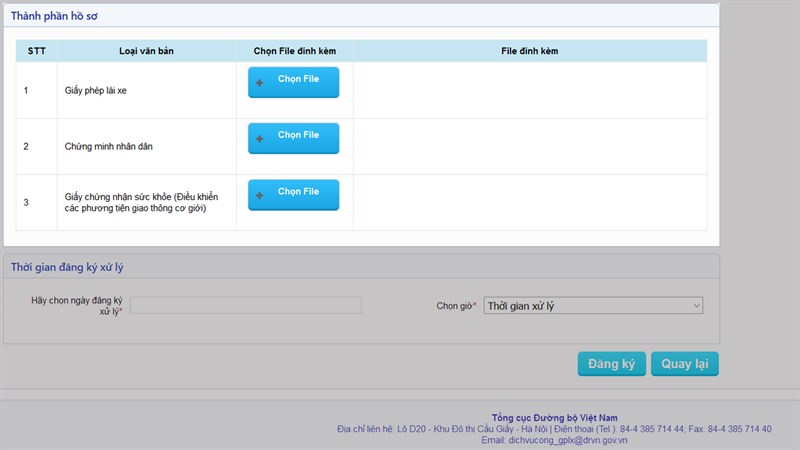Click the empty attachment cell for Giấy phép lái xe

pos(529,91)
